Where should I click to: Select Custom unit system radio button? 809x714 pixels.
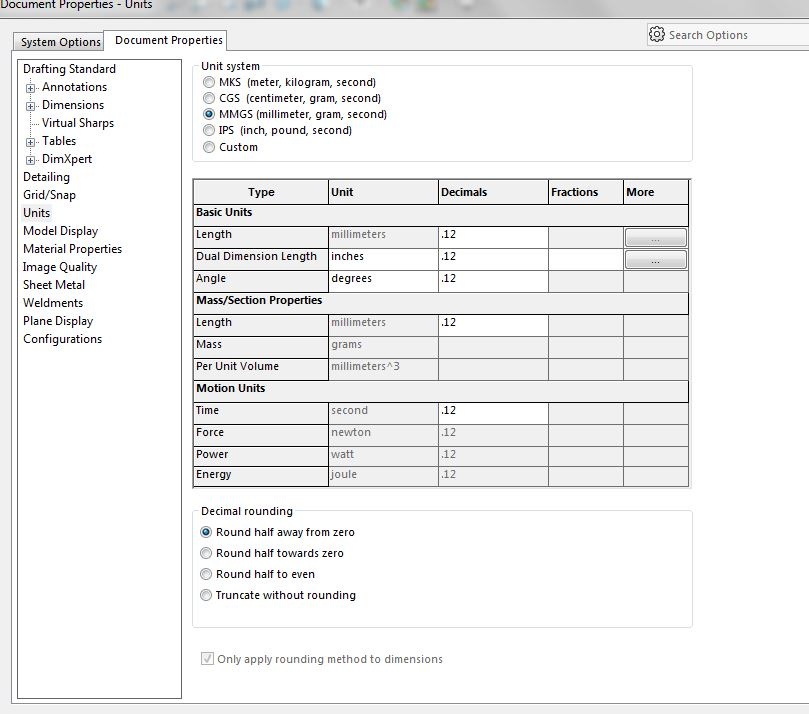pyautogui.click(x=209, y=147)
